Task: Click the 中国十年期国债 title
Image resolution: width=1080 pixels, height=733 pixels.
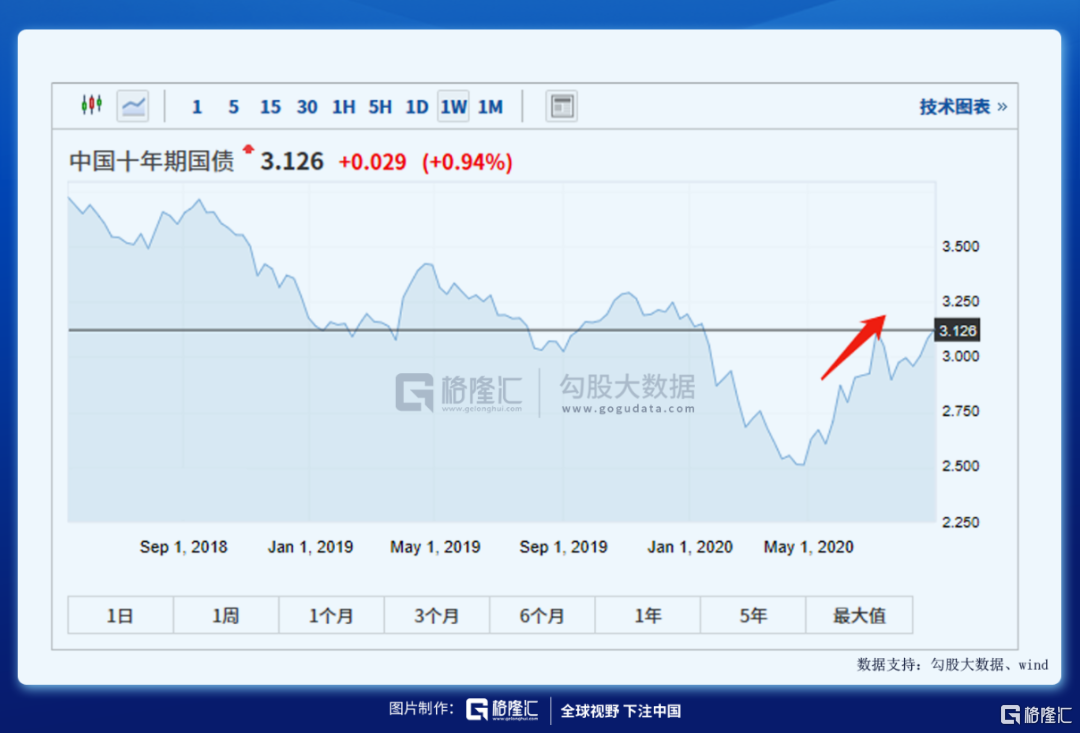Action: click(152, 161)
